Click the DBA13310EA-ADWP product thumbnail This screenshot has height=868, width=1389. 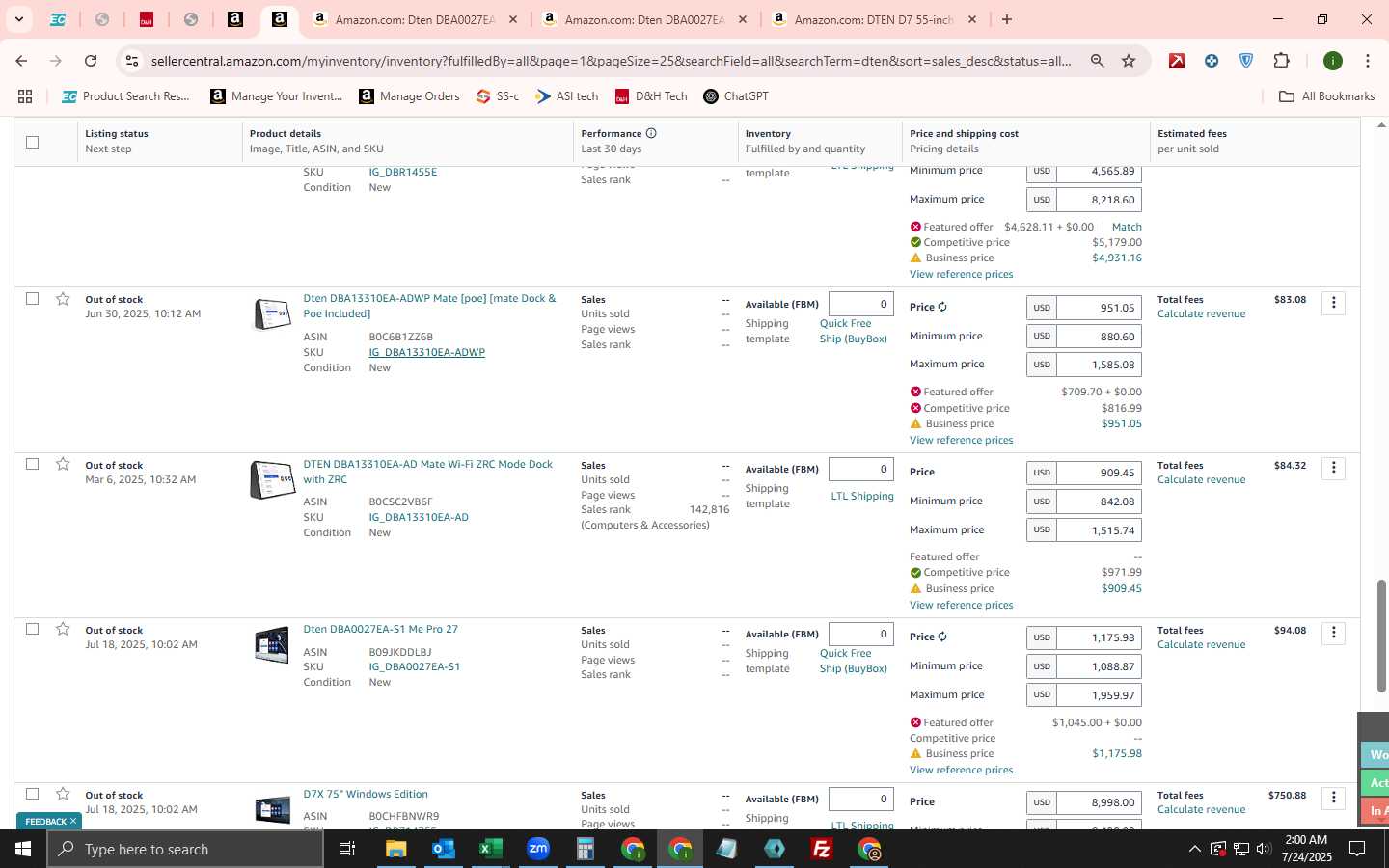(x=272, y=313)
